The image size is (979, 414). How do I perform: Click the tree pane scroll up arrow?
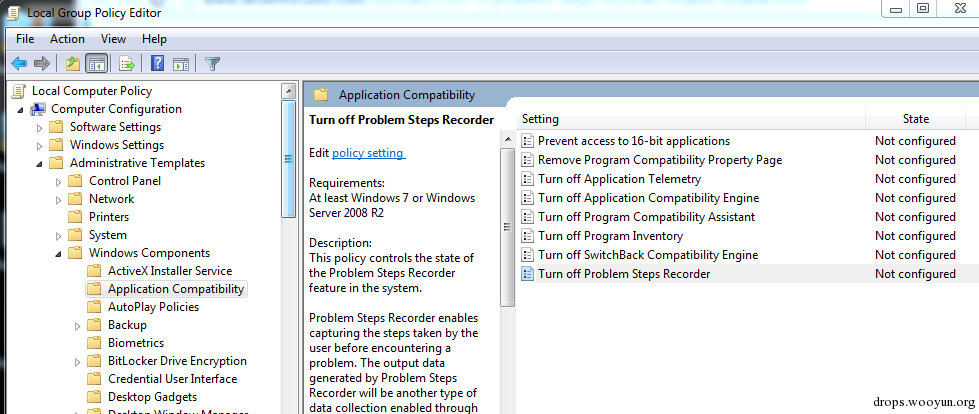click(288, 91)
